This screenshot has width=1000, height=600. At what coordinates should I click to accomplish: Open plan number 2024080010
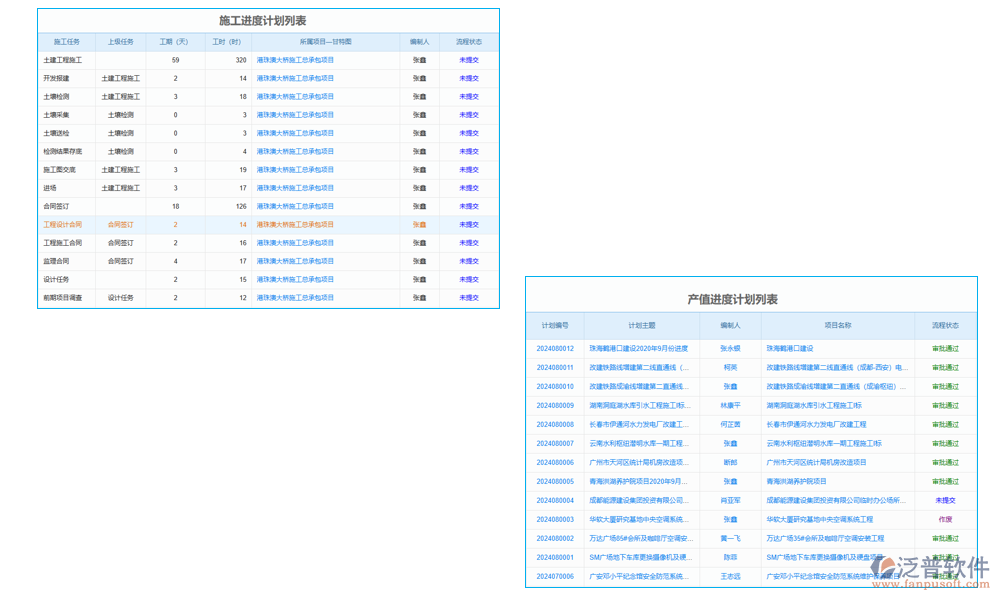tap(555, 387)
